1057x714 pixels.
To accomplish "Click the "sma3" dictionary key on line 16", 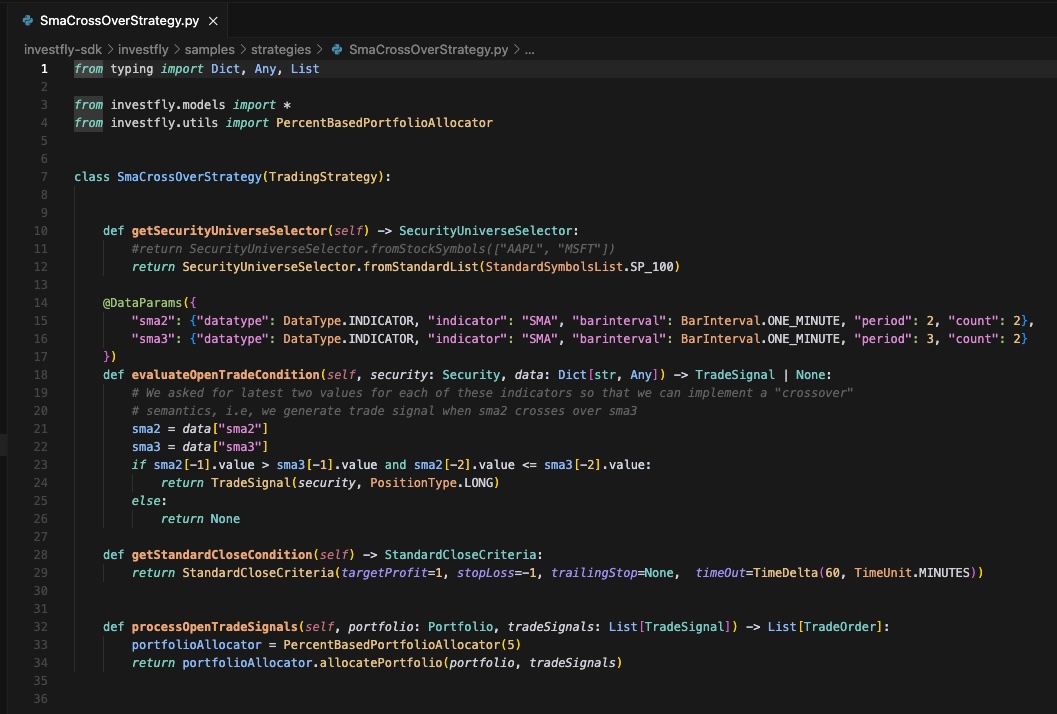I will coord(153,338).
